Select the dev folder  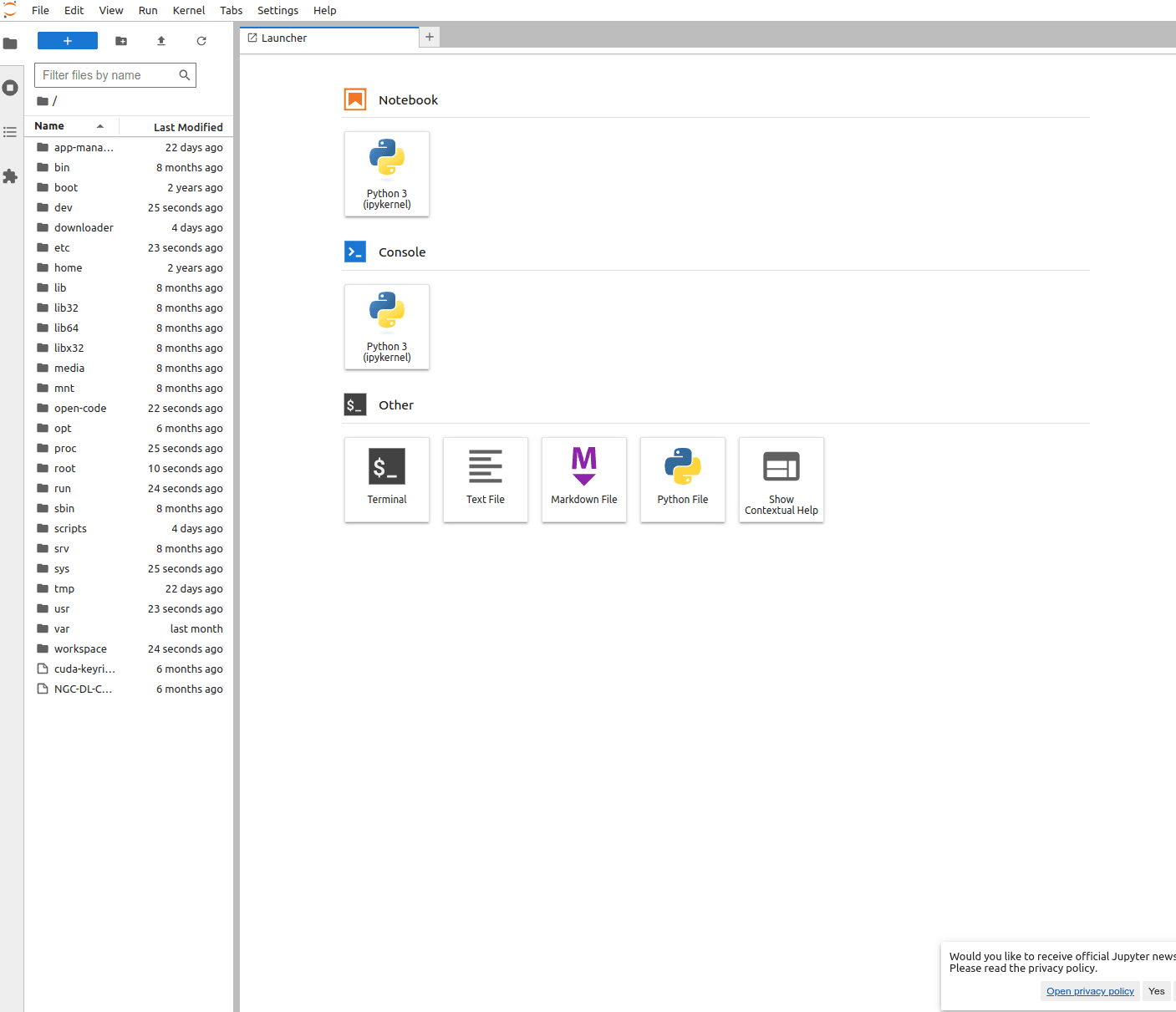click(130, 207)
